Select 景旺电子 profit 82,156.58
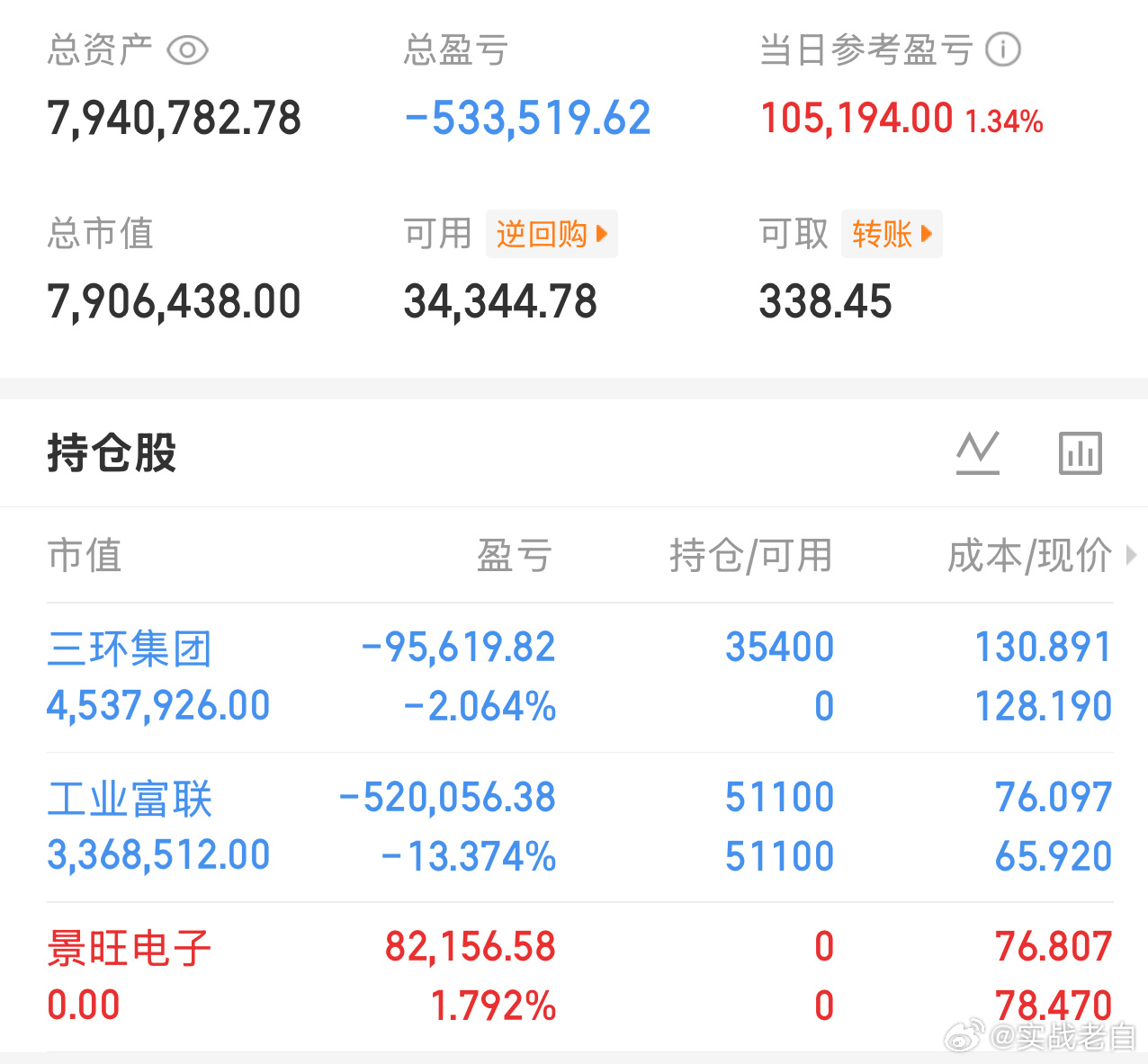 point(471,947)
